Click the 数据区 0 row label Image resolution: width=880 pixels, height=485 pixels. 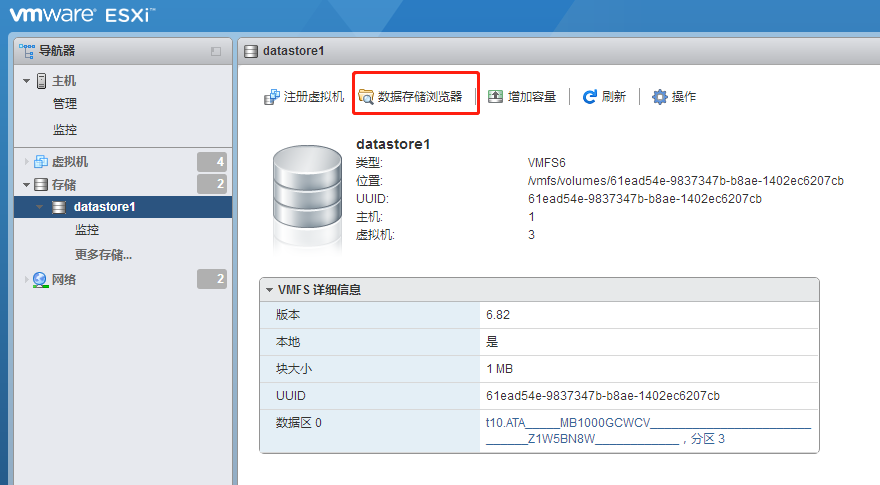click(299, 423)
